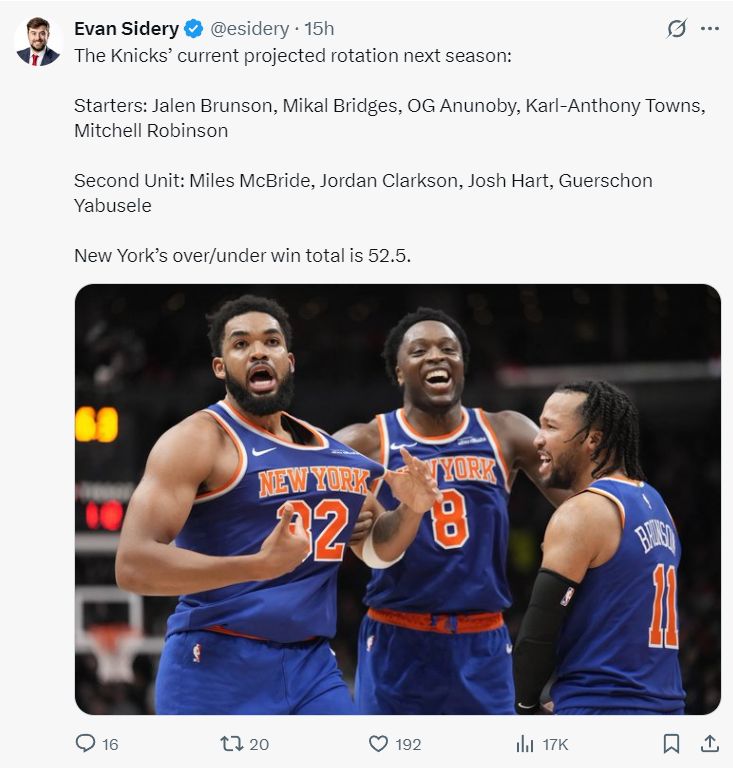Click the reply speech-bubble icon
Viewport: 733px width, 768px height.
click(85, 743)
